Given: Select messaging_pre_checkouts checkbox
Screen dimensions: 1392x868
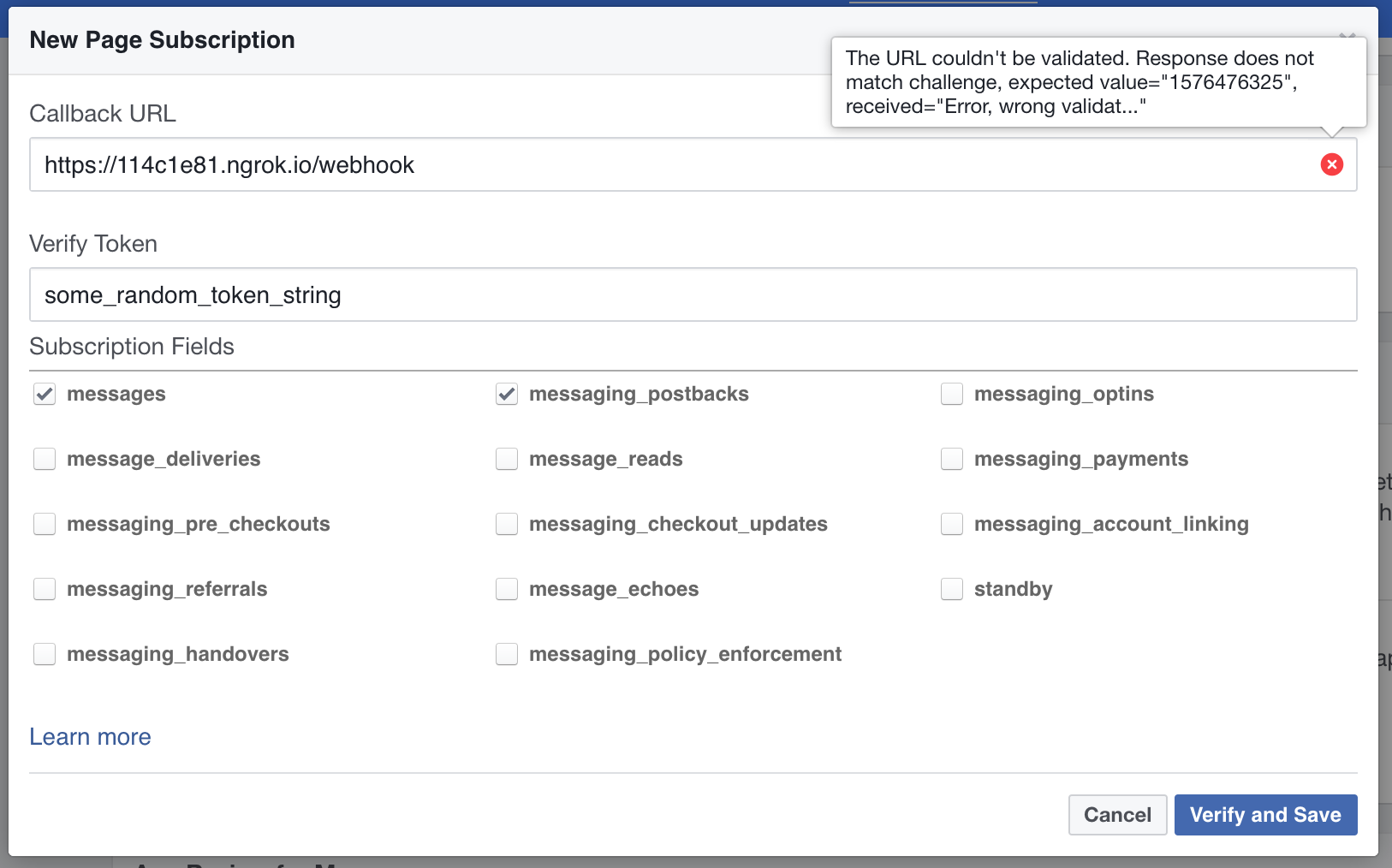Looking at the screenshot, I should (45, 524).
